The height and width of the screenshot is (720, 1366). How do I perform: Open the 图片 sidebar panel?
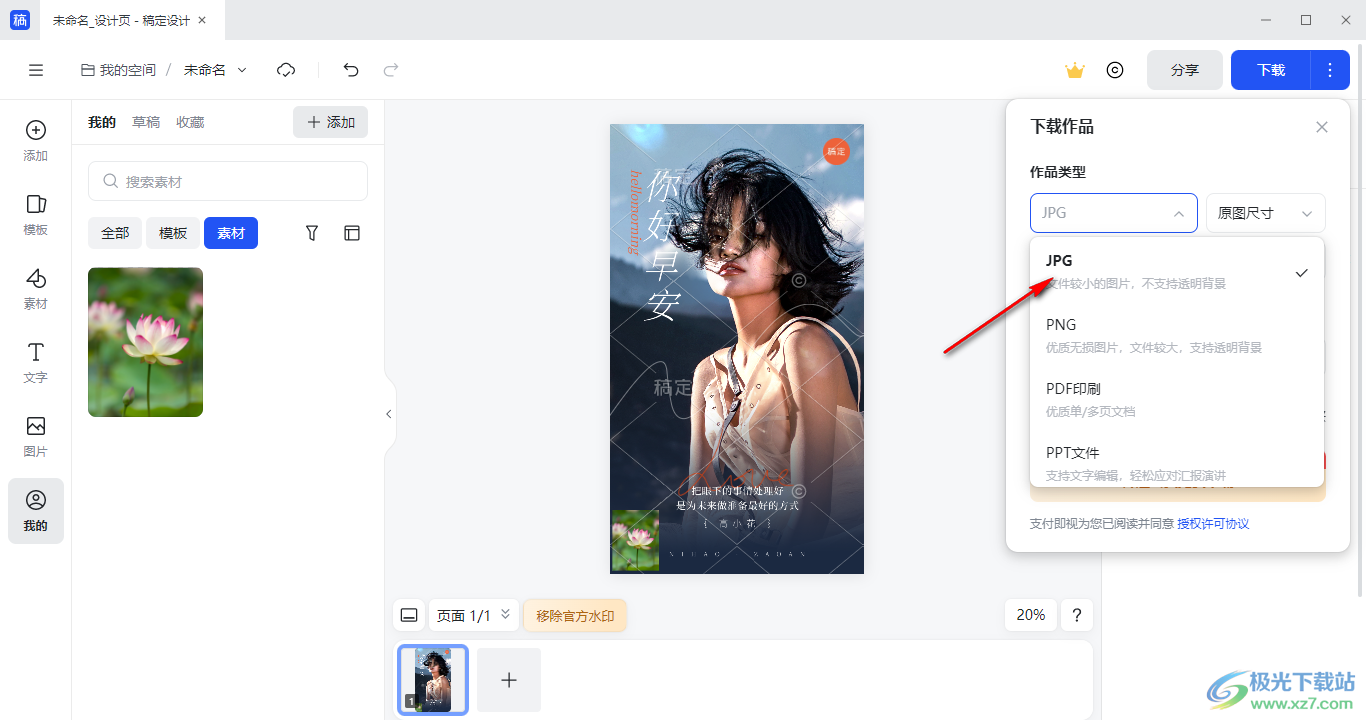pos(36,437)
